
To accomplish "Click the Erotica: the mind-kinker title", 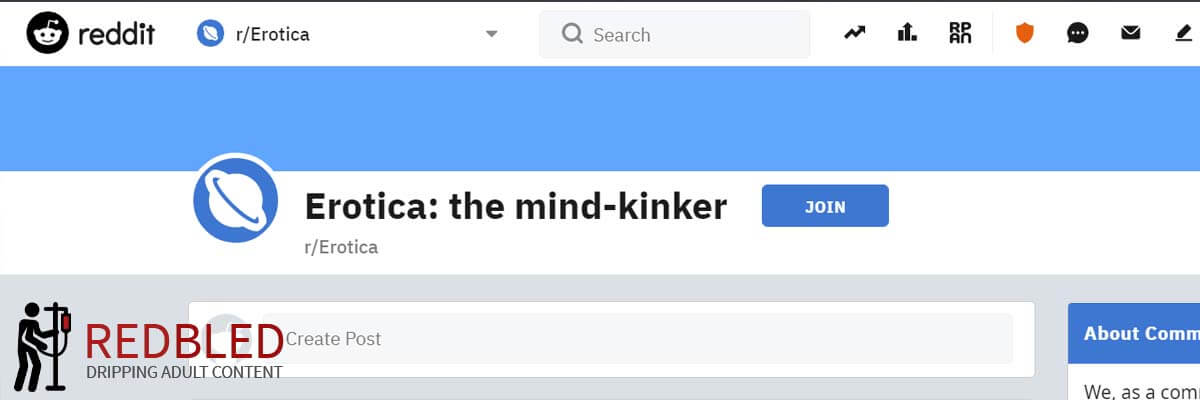I will point(516,207).
